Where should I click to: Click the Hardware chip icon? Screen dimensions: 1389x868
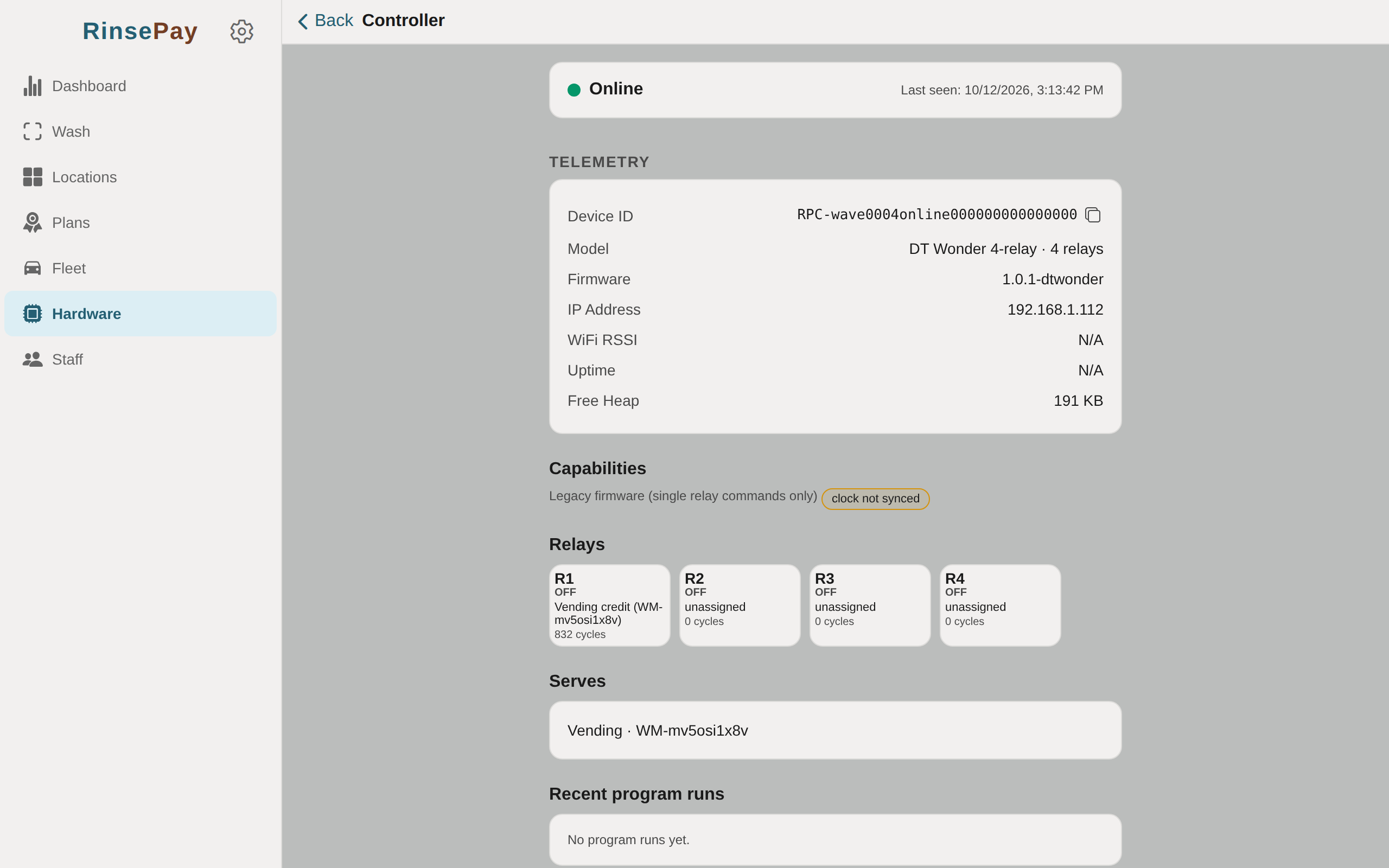click(33, 314)
